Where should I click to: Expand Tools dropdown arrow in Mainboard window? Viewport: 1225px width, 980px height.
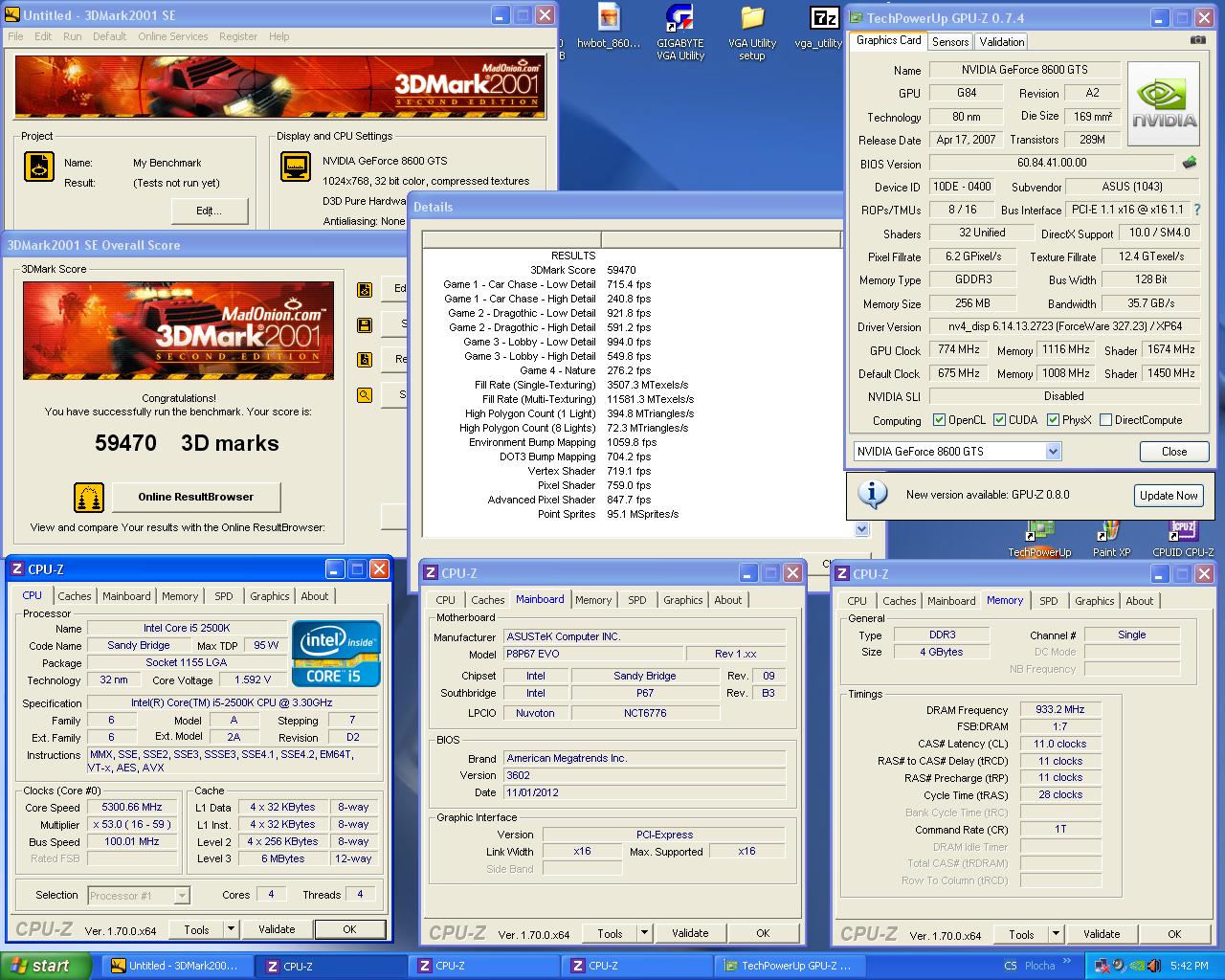pyautogui.click(x=644, y=933)
